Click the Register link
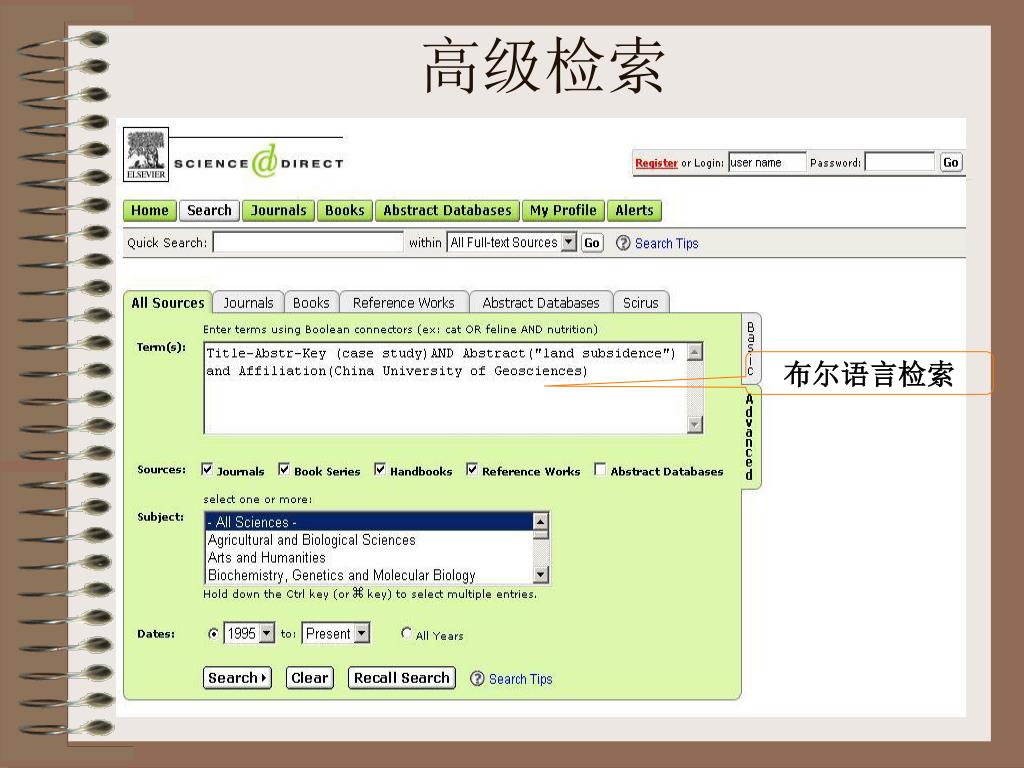Viewport: 1024px width, 768px height. pos(656,163)
